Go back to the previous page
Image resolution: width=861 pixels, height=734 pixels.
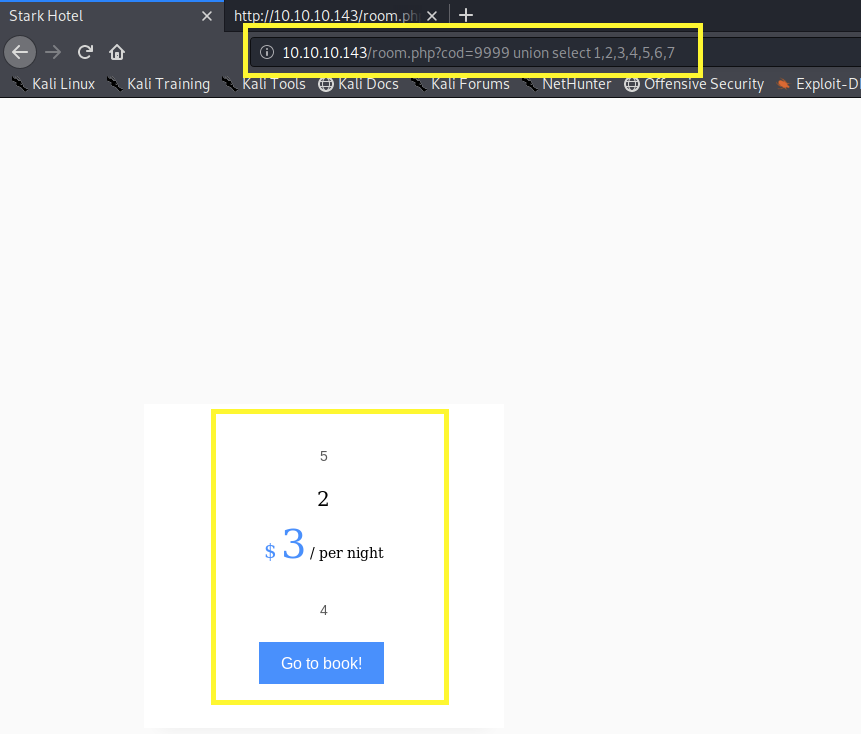point(20,52)
